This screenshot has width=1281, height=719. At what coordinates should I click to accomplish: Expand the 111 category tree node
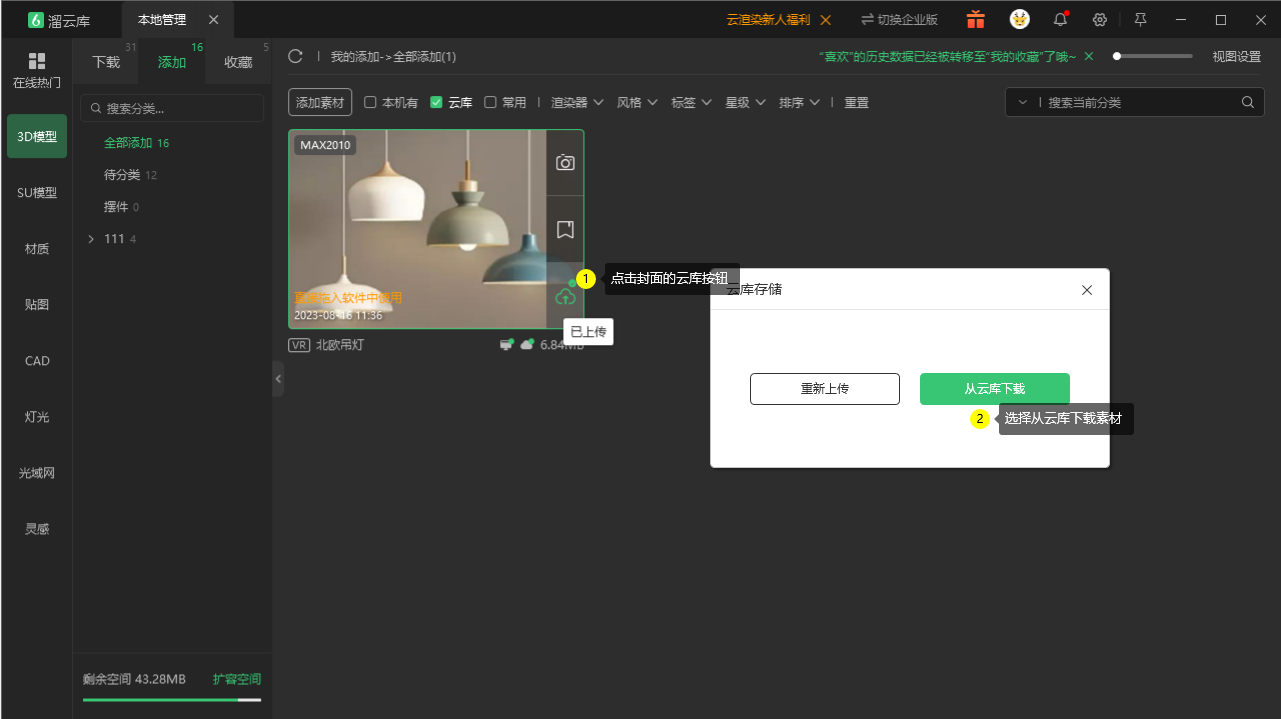click(x=91, y=239)
